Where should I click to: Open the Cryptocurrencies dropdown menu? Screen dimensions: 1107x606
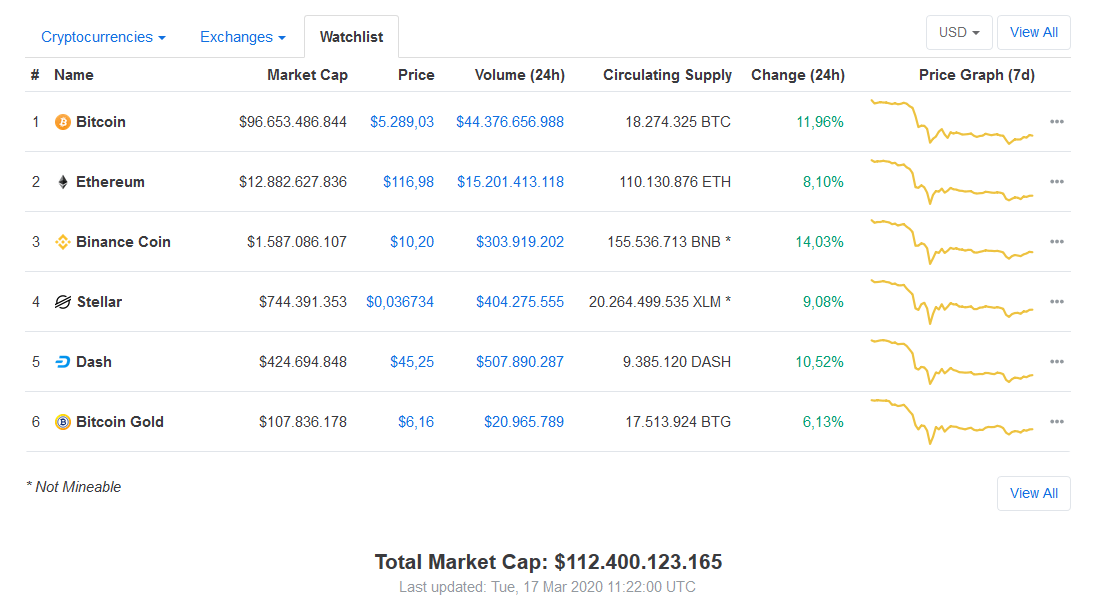pyautogui.click(x=103, y=37)
